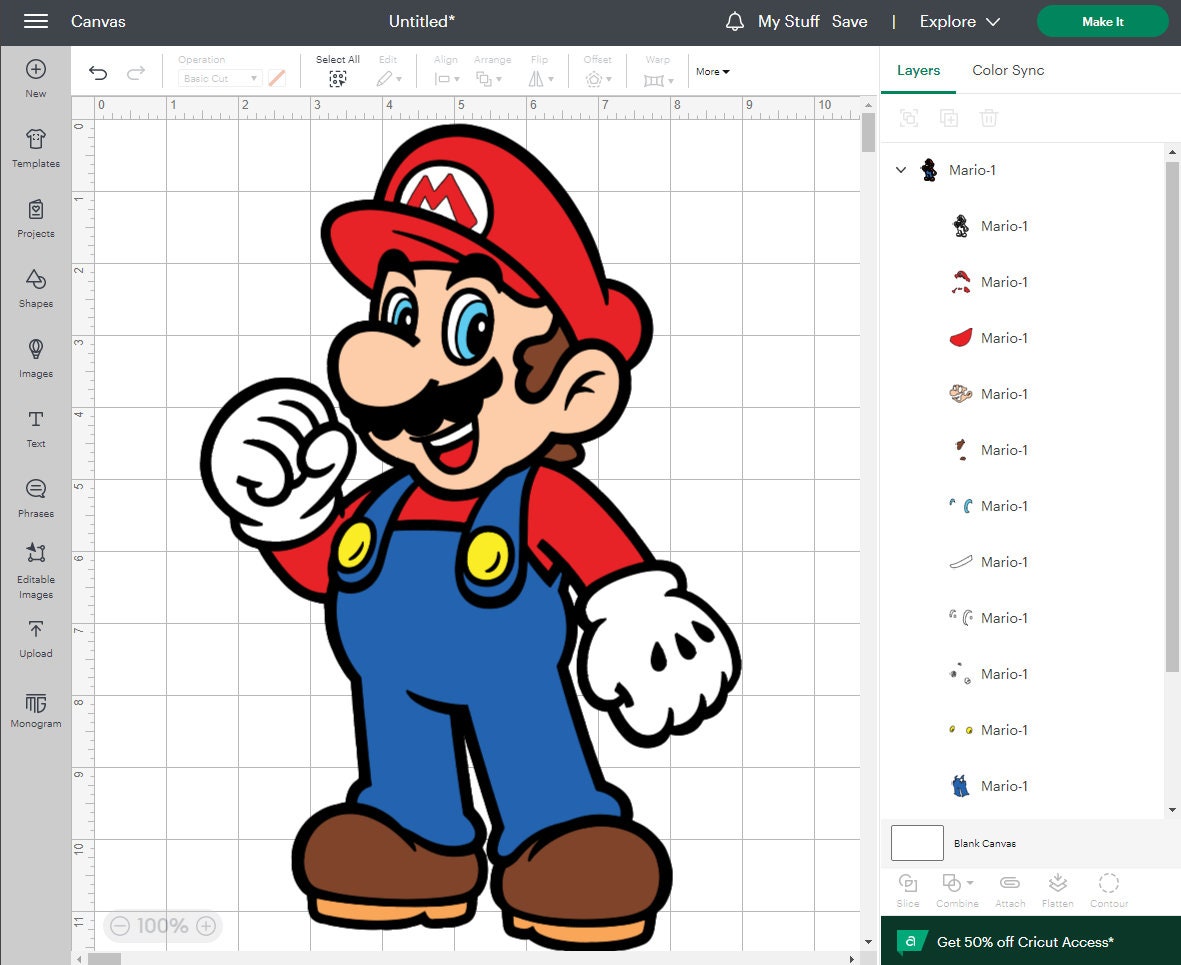Click the Make It button

click(1102, 21)
